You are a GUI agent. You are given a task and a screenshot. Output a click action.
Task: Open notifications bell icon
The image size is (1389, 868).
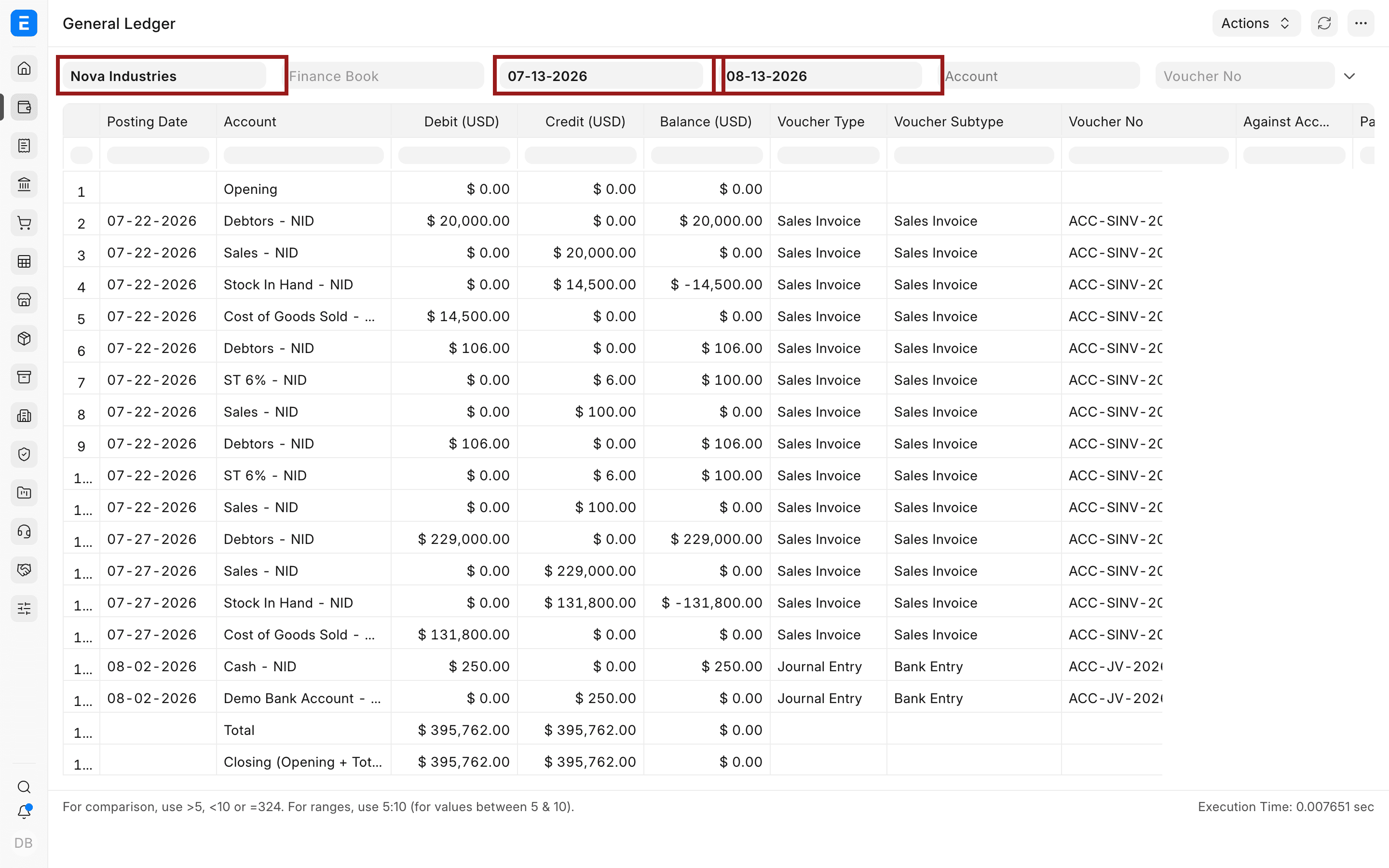pos(24,812)
